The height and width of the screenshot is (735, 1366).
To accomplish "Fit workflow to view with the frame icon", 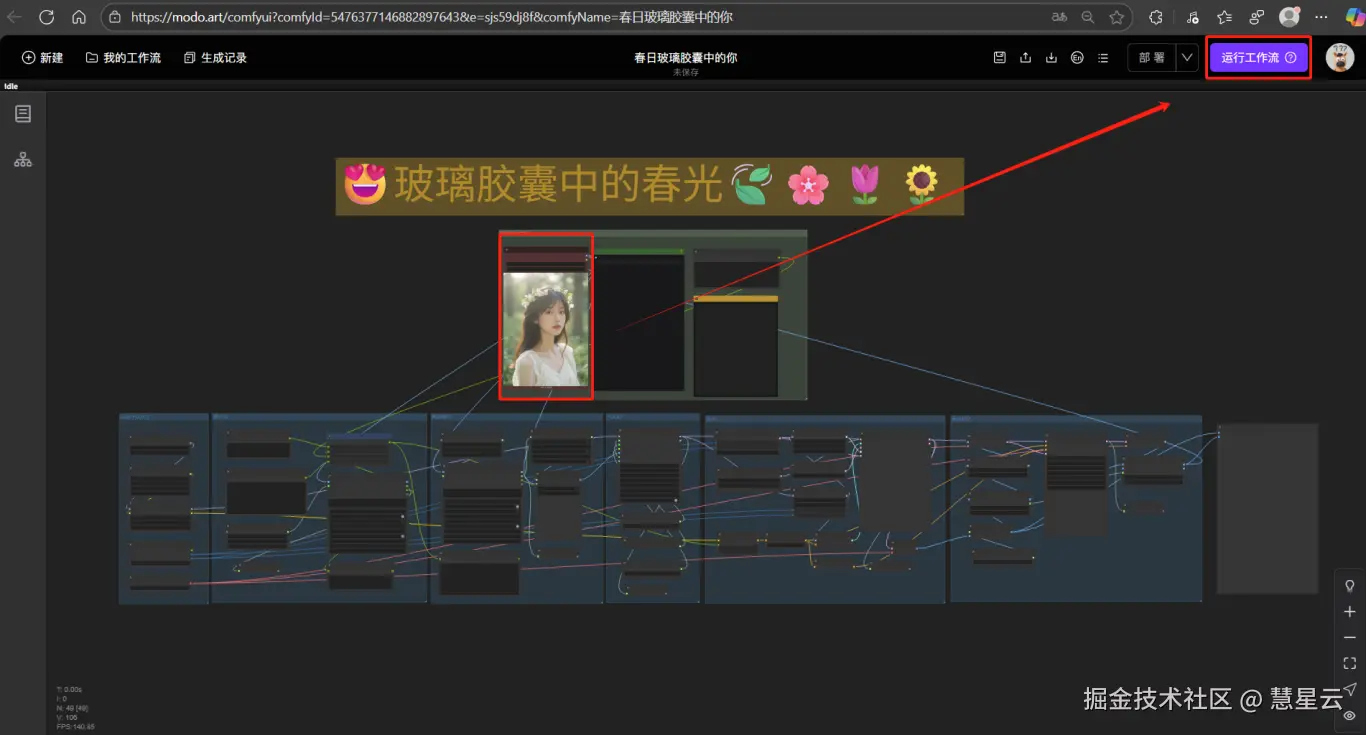I will click(x=1350, y=663).
